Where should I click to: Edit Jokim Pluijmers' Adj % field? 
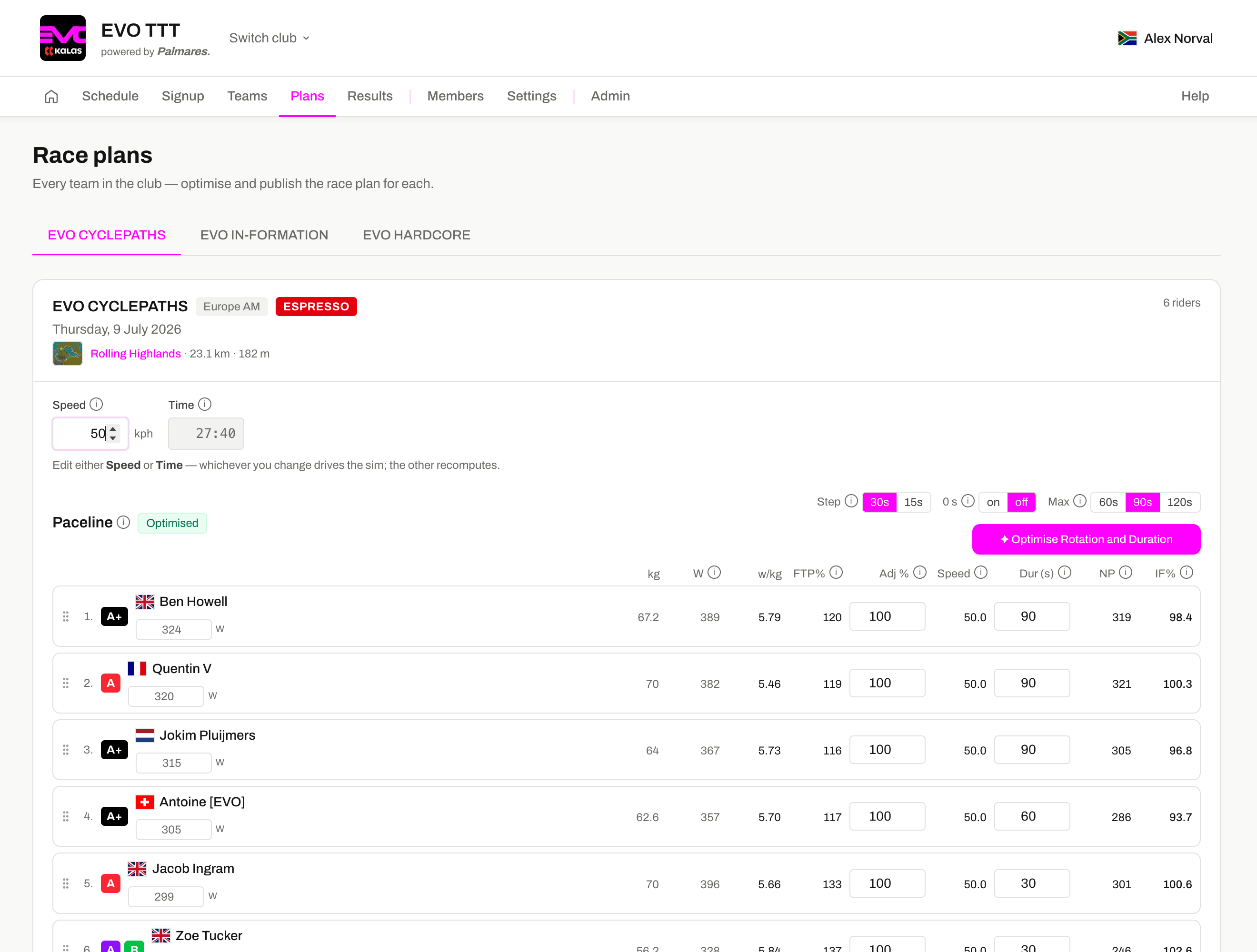click(x=887, y=750)
